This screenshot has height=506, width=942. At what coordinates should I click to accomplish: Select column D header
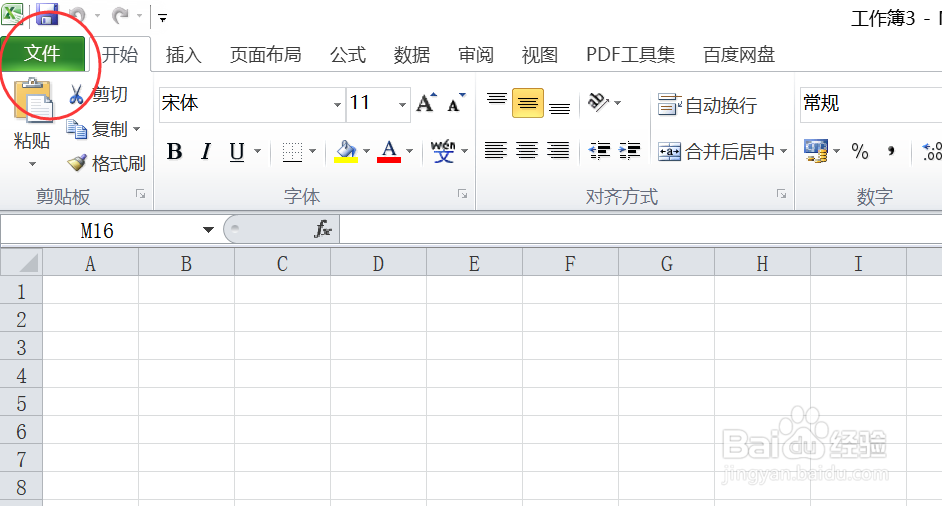pyautogui.click(x=378, y=263)
